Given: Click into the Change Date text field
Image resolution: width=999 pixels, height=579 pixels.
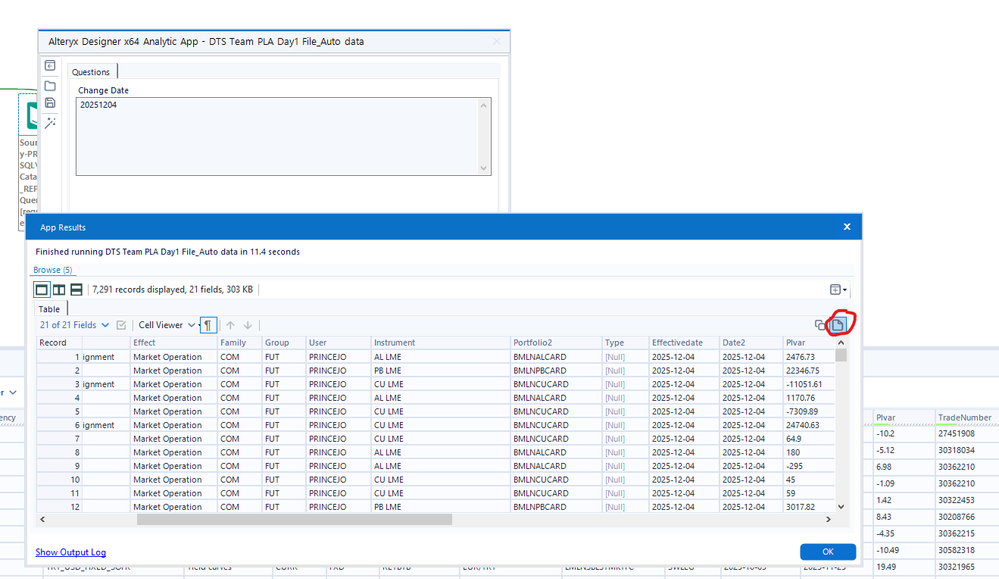Looking at the screenshot, I should tap(278, 136).
